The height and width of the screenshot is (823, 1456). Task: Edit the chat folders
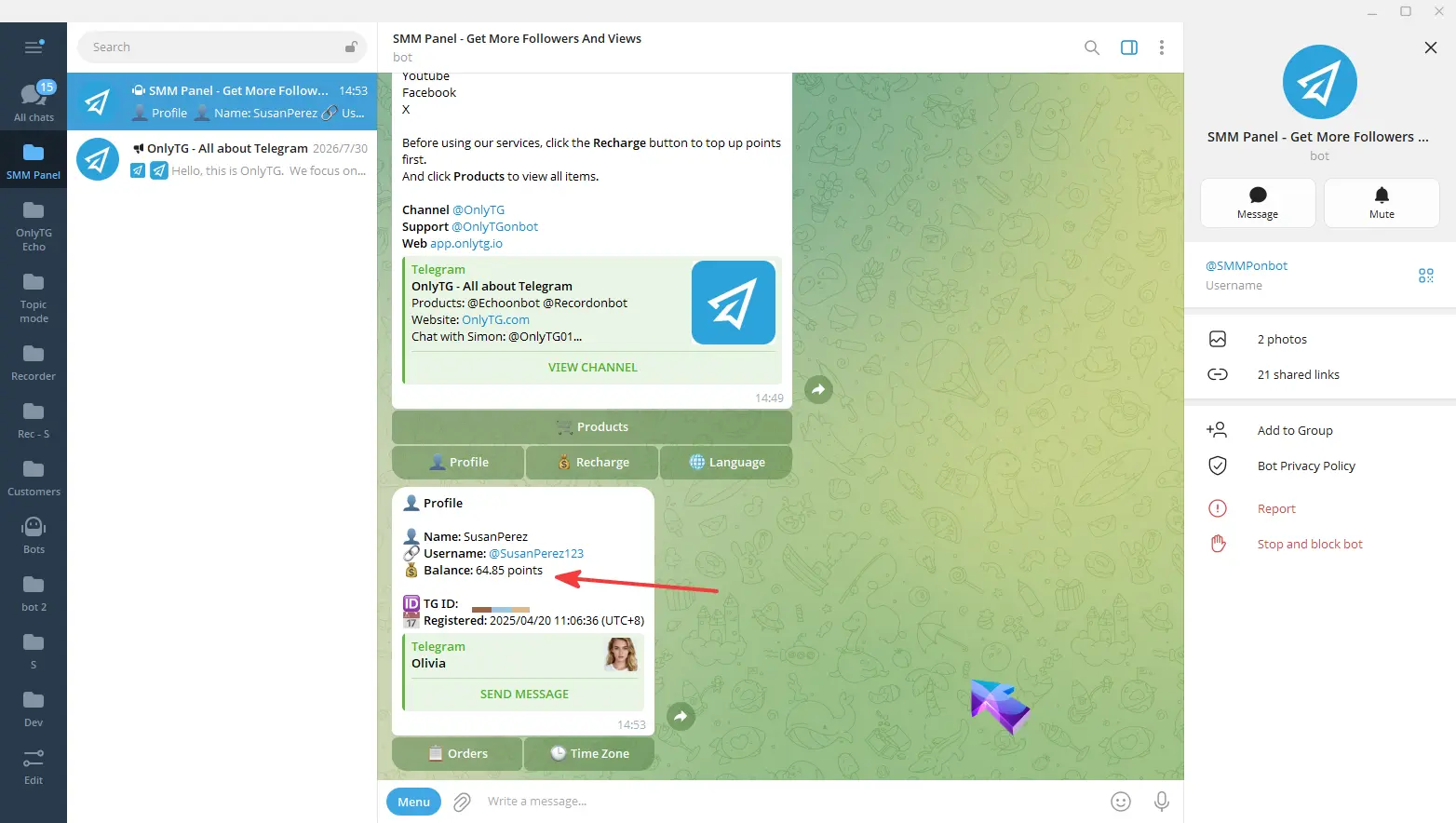tap(34, 766)
